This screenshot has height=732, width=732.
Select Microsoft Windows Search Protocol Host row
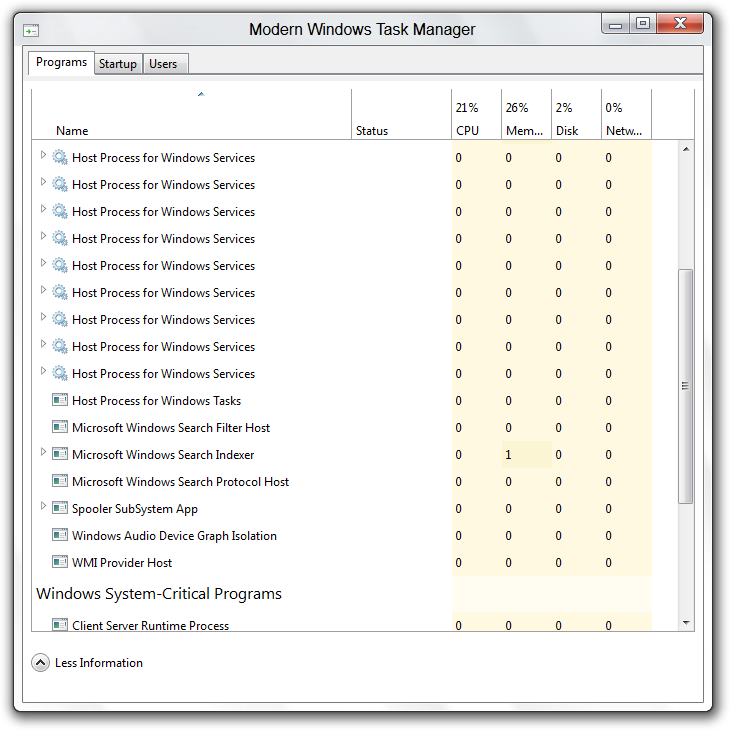pyautogui.click(x=342, y=482)
